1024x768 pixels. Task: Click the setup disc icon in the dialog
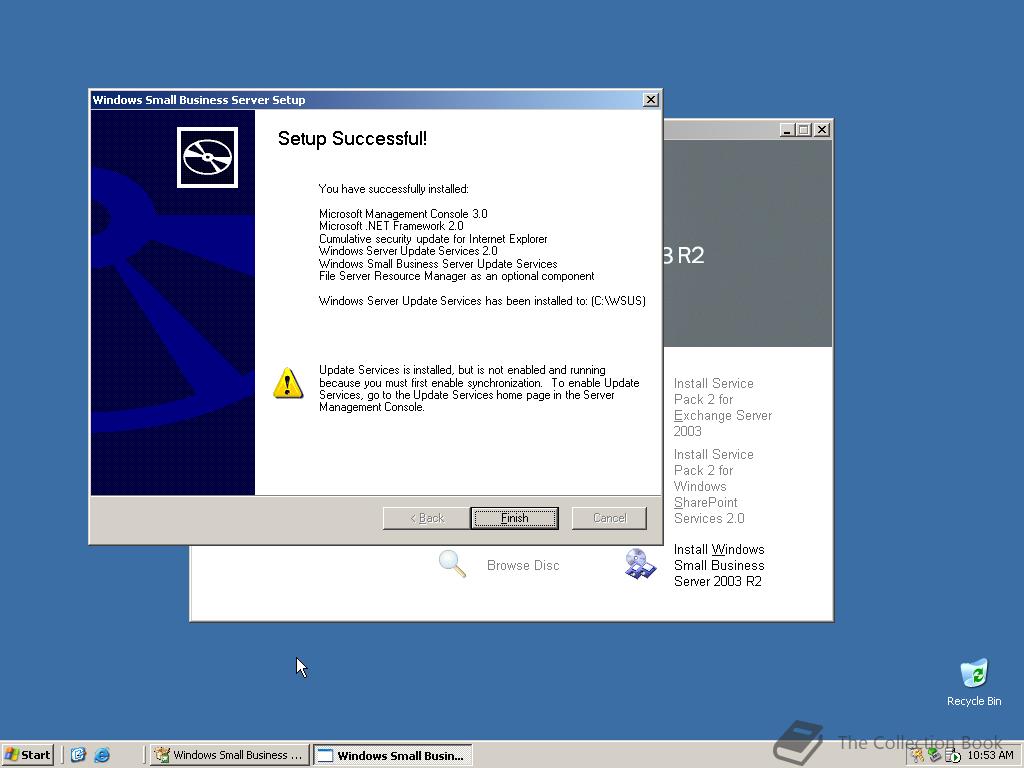207,157
